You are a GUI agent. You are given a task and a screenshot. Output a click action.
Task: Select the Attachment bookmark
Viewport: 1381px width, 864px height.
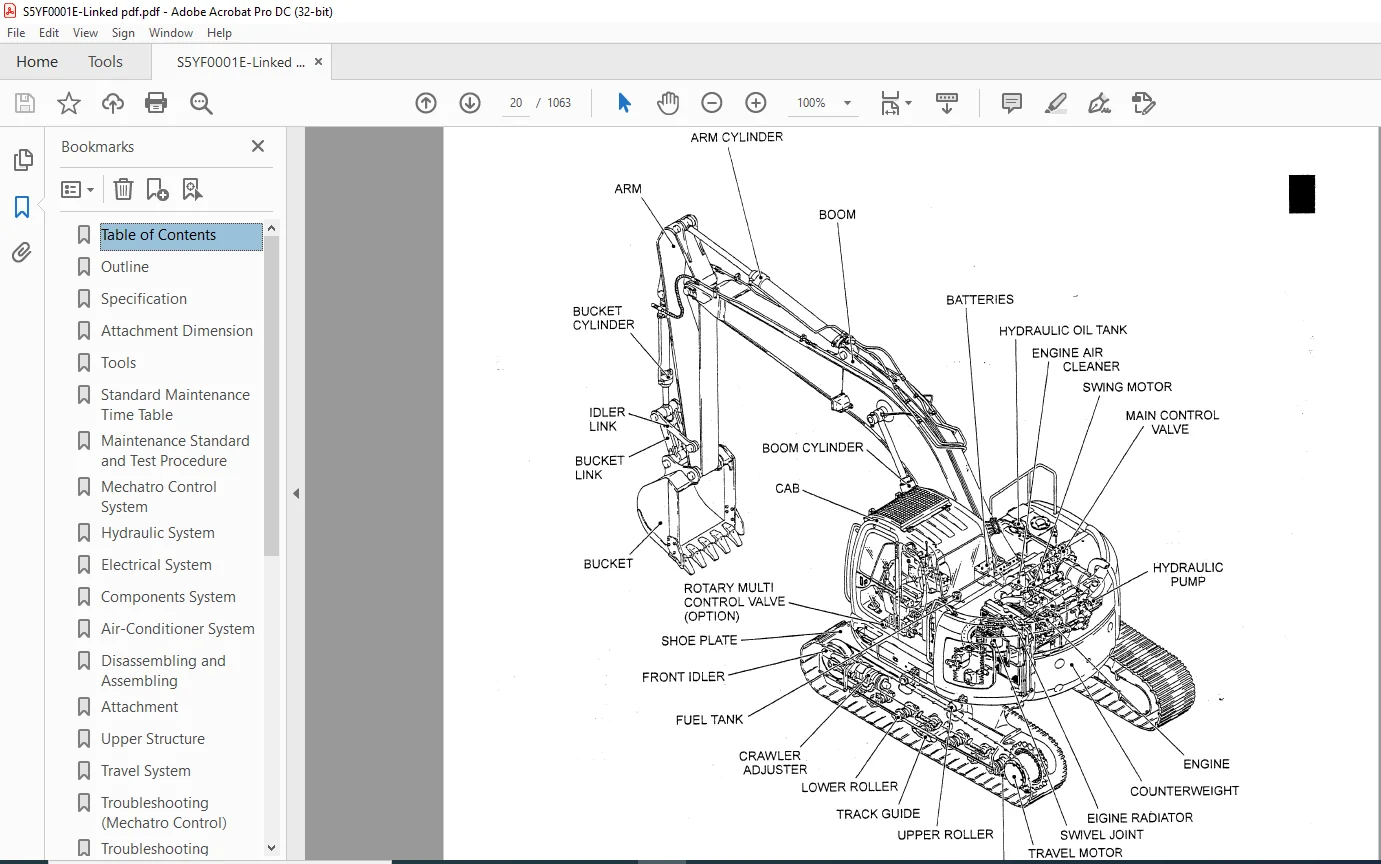tap(140, 707)
